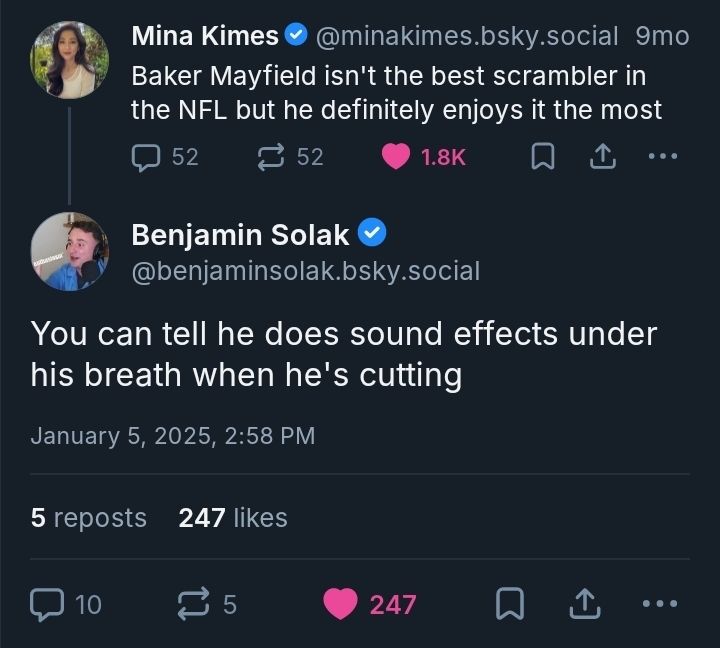
Task: Repost Mina Kimes' post
Action: click(272, 157)
